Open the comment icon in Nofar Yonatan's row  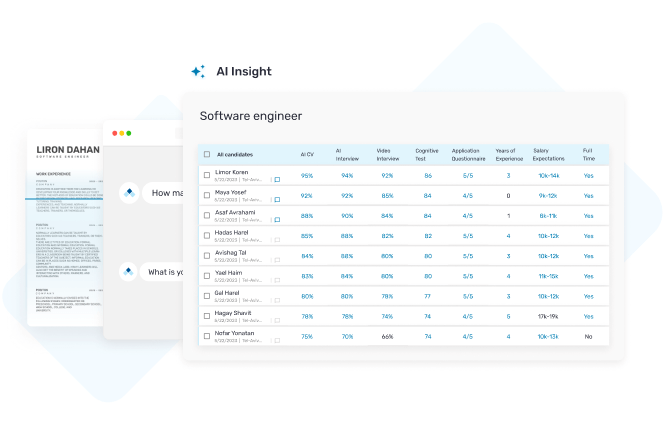click(x=277, y=341)
